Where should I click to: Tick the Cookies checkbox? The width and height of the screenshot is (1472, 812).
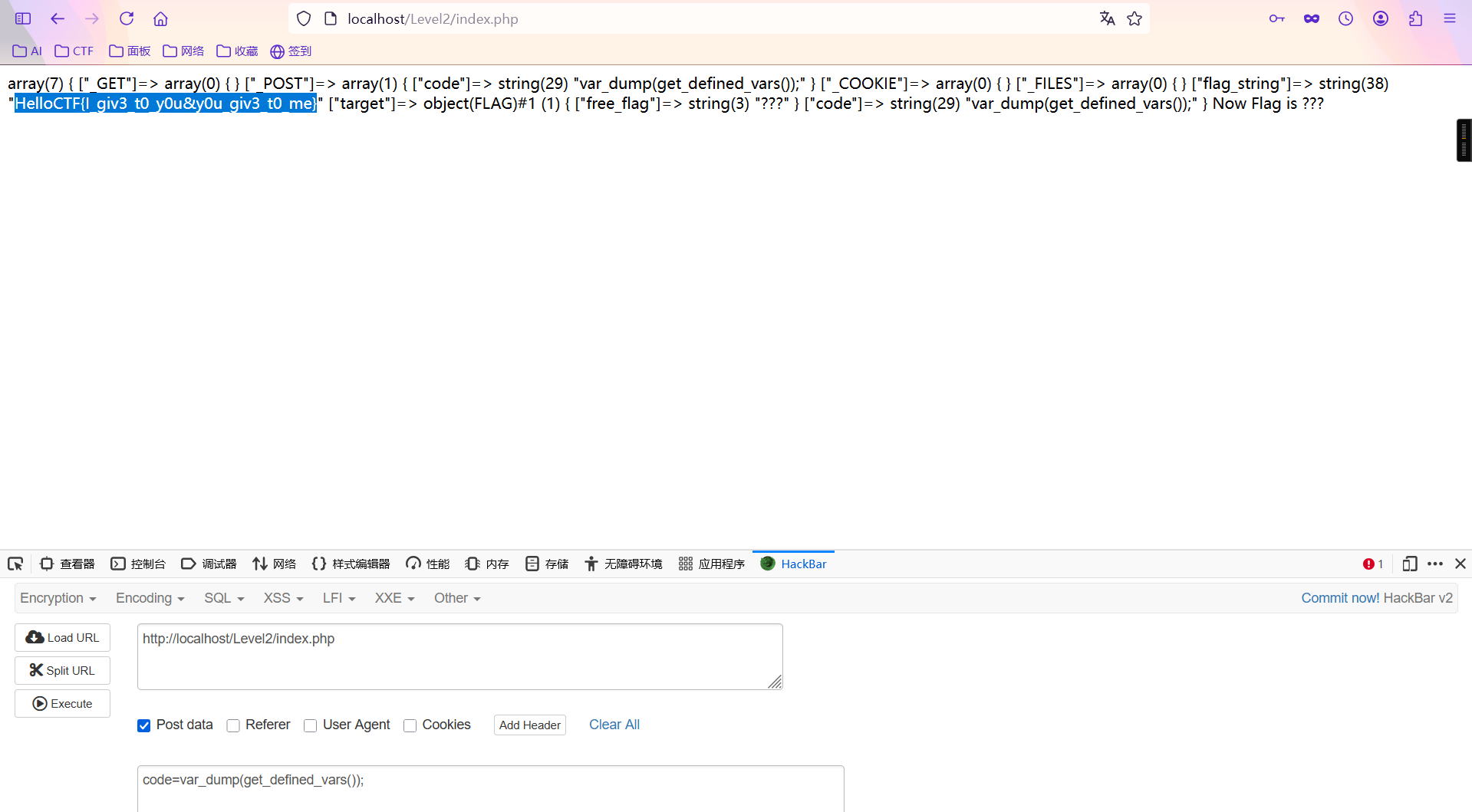tap(410, 725)
